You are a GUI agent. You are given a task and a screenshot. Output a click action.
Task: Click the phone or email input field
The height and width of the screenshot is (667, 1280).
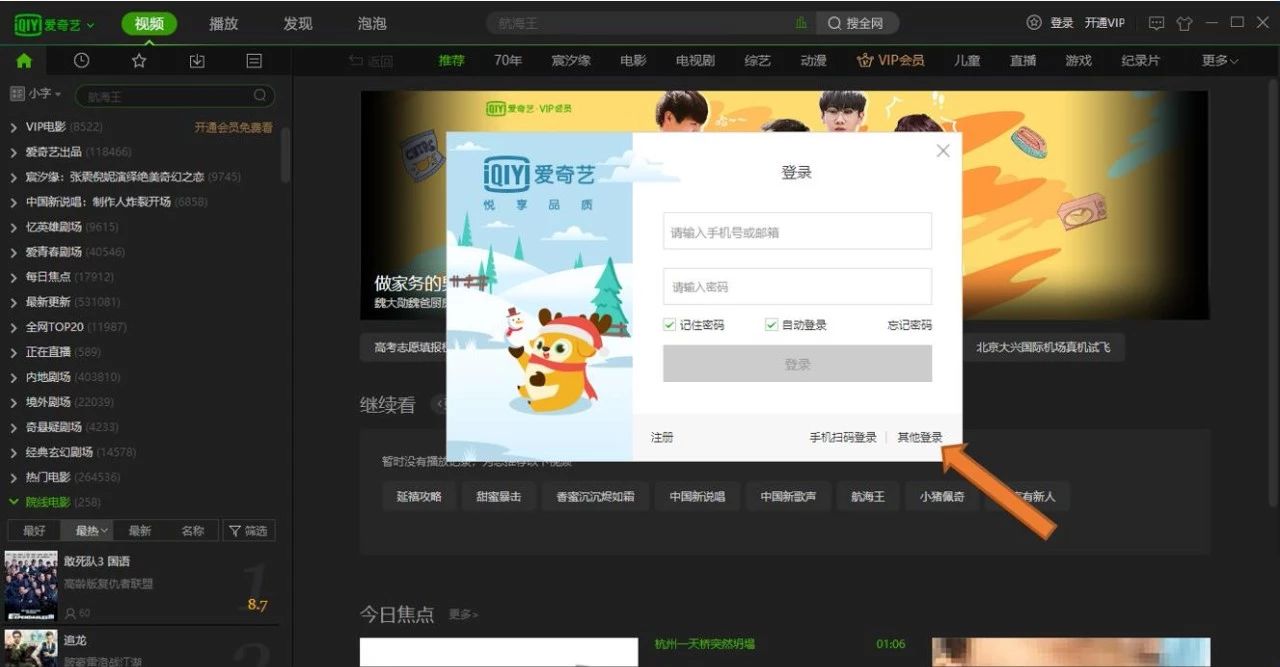[x=797, y=231]
